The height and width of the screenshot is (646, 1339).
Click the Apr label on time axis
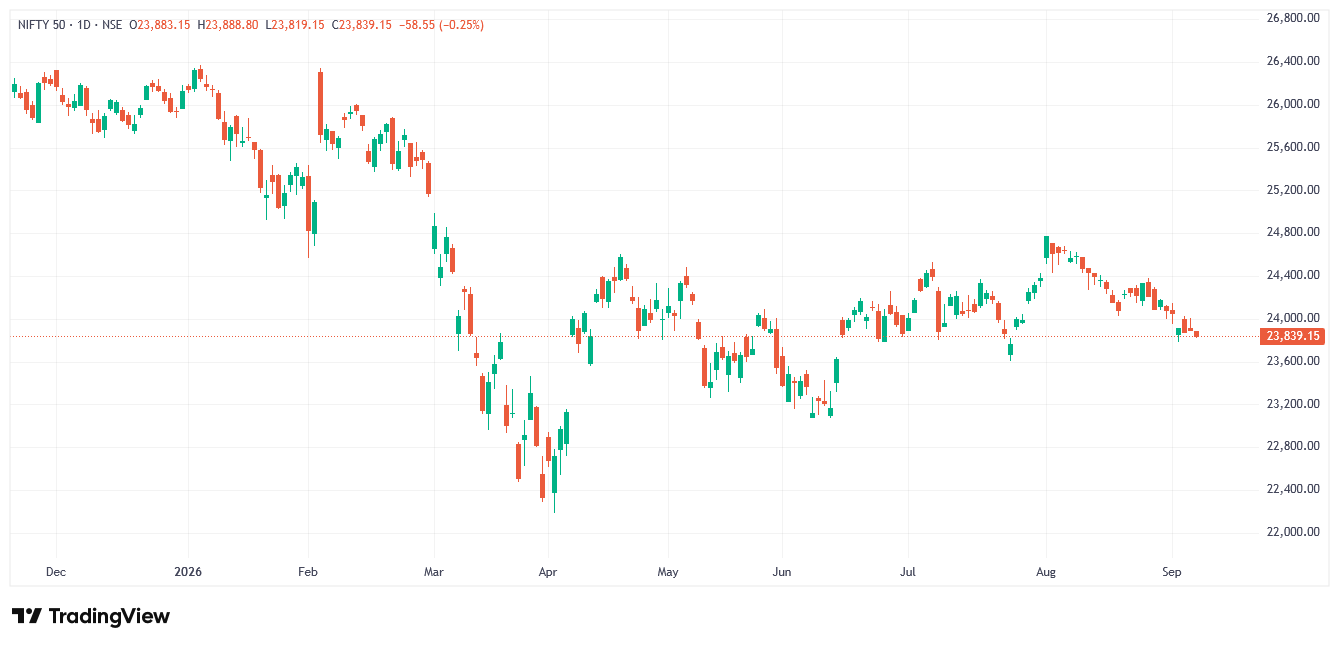pos(547,572)
